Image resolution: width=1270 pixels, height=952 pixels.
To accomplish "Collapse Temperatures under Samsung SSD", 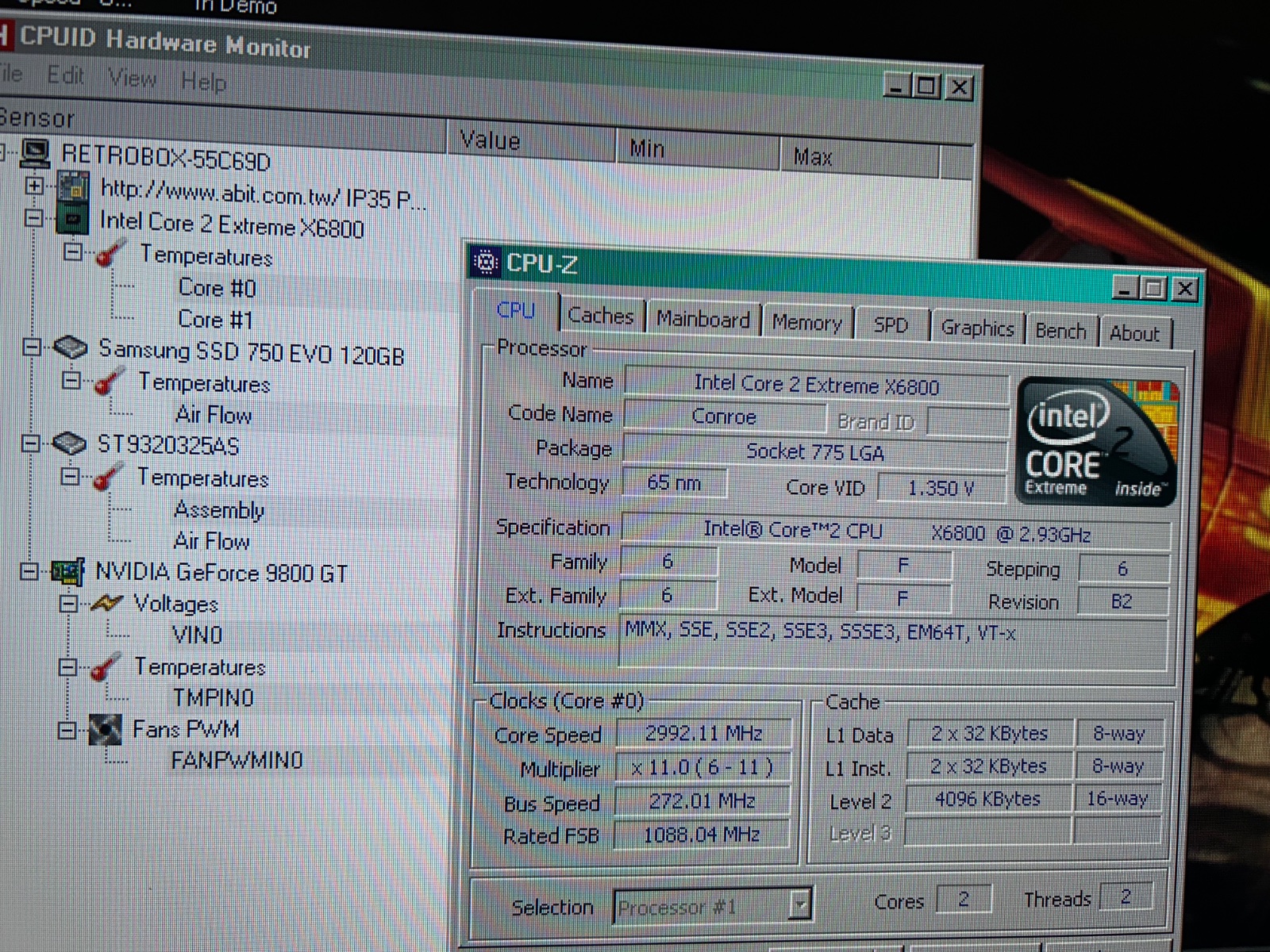I will [71, 381].
